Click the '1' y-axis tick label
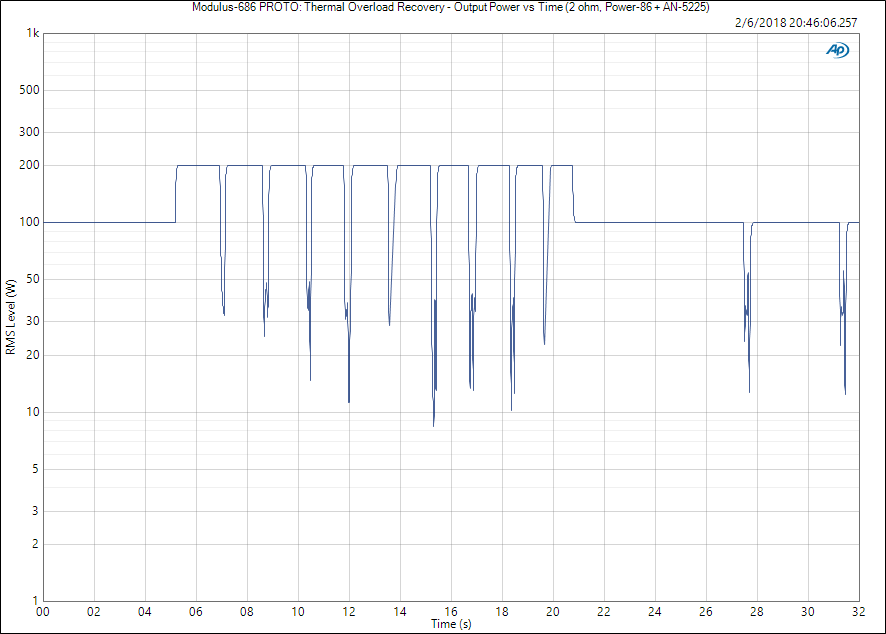This screenshot has height=634, width=886. pyautogui.click(x=36, y=601)
